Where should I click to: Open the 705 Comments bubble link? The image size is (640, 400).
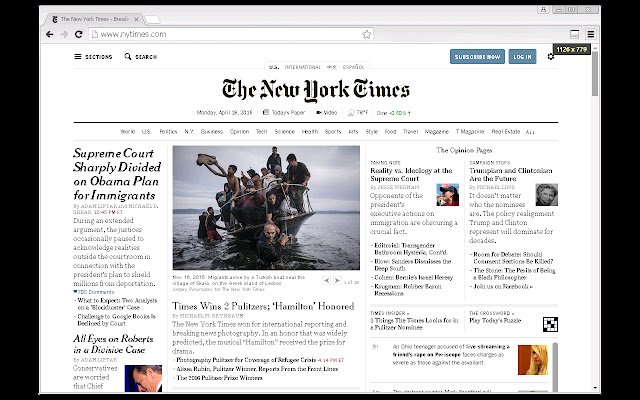click(x=93, y=292)
